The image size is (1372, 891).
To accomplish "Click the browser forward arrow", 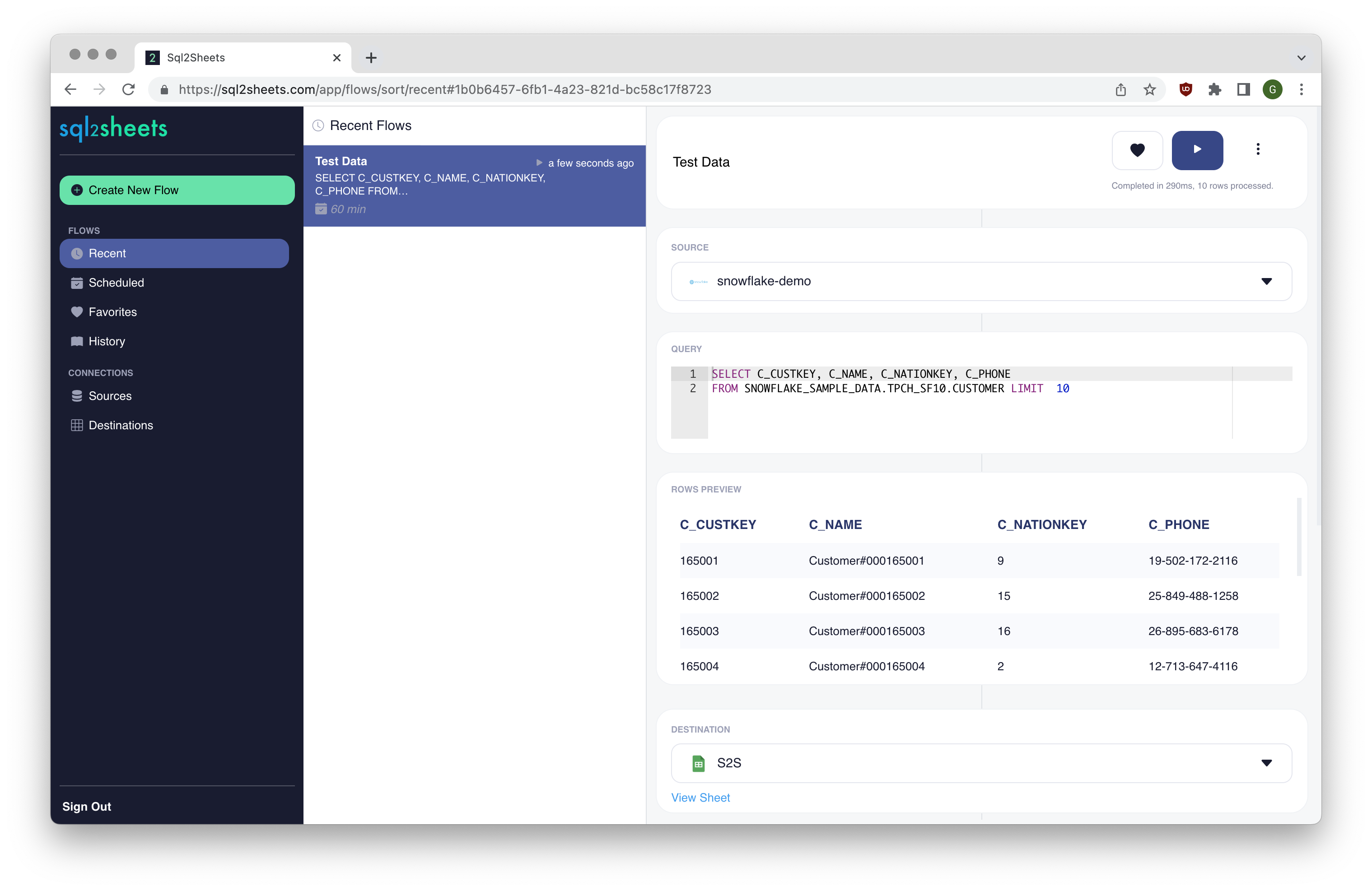I will click(99, 89).
